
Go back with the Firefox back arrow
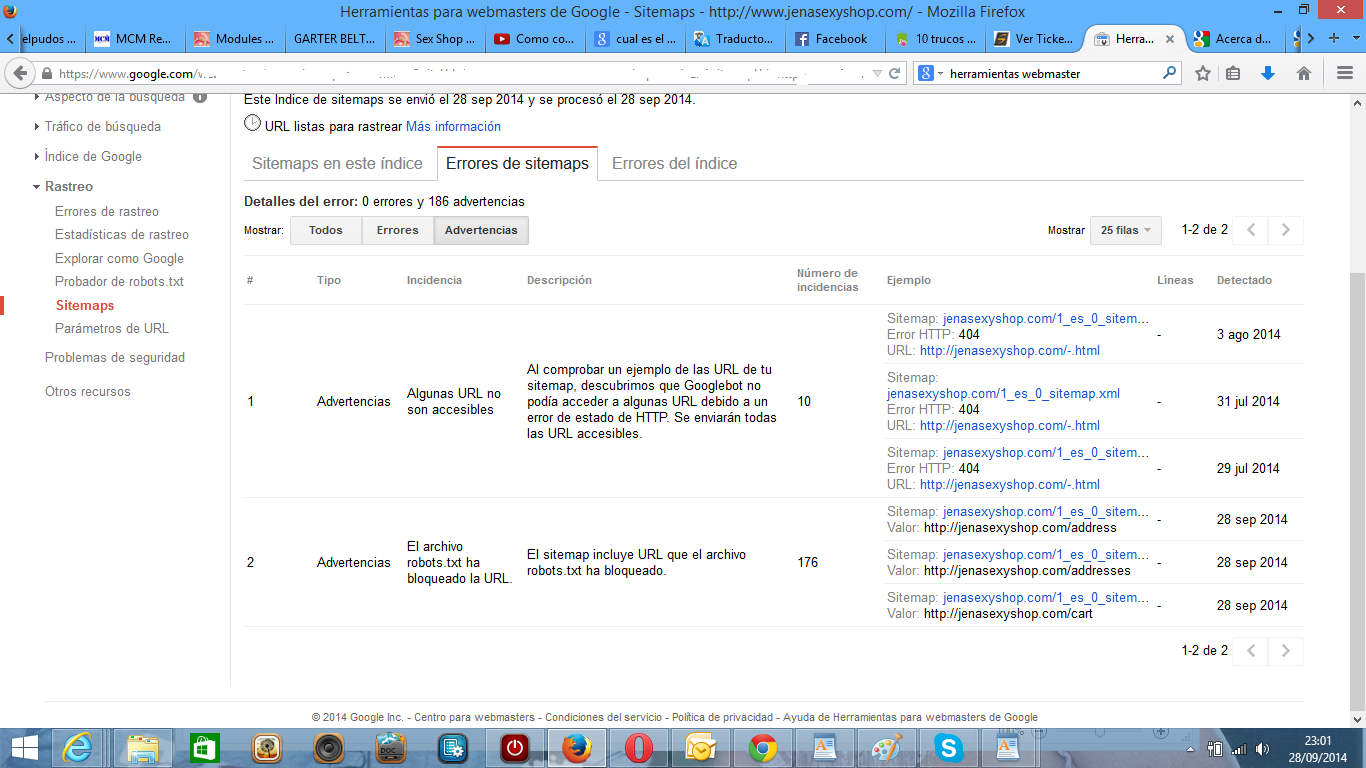click(20, 73)
